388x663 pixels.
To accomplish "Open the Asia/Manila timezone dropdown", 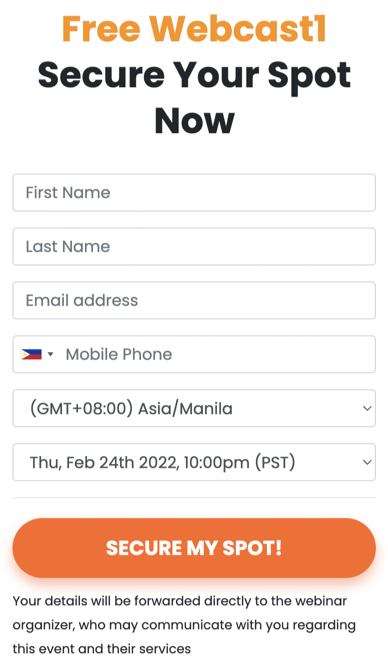I will click(194, 408).
